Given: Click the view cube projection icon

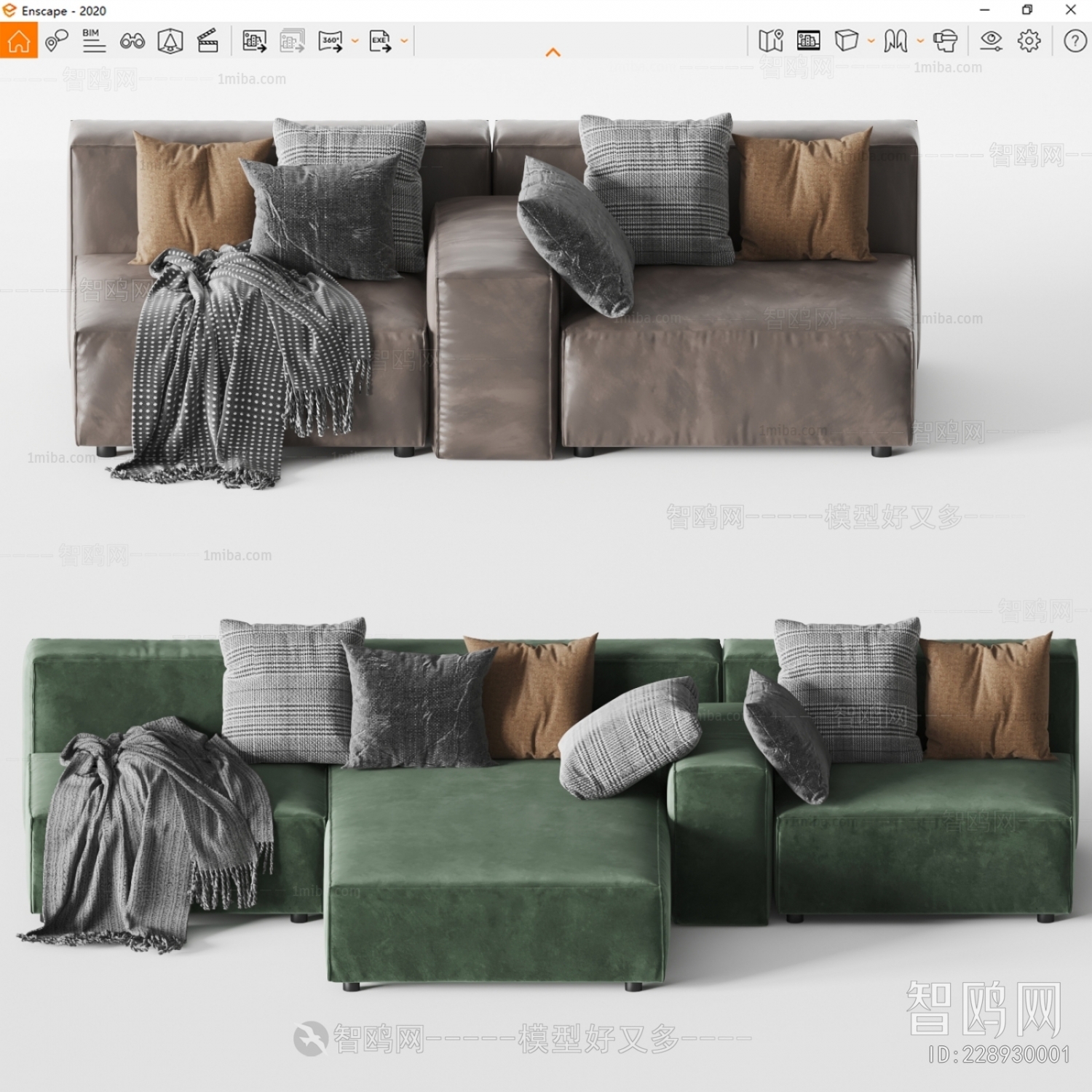Looking at the screenshot, I should pos(847,41).
